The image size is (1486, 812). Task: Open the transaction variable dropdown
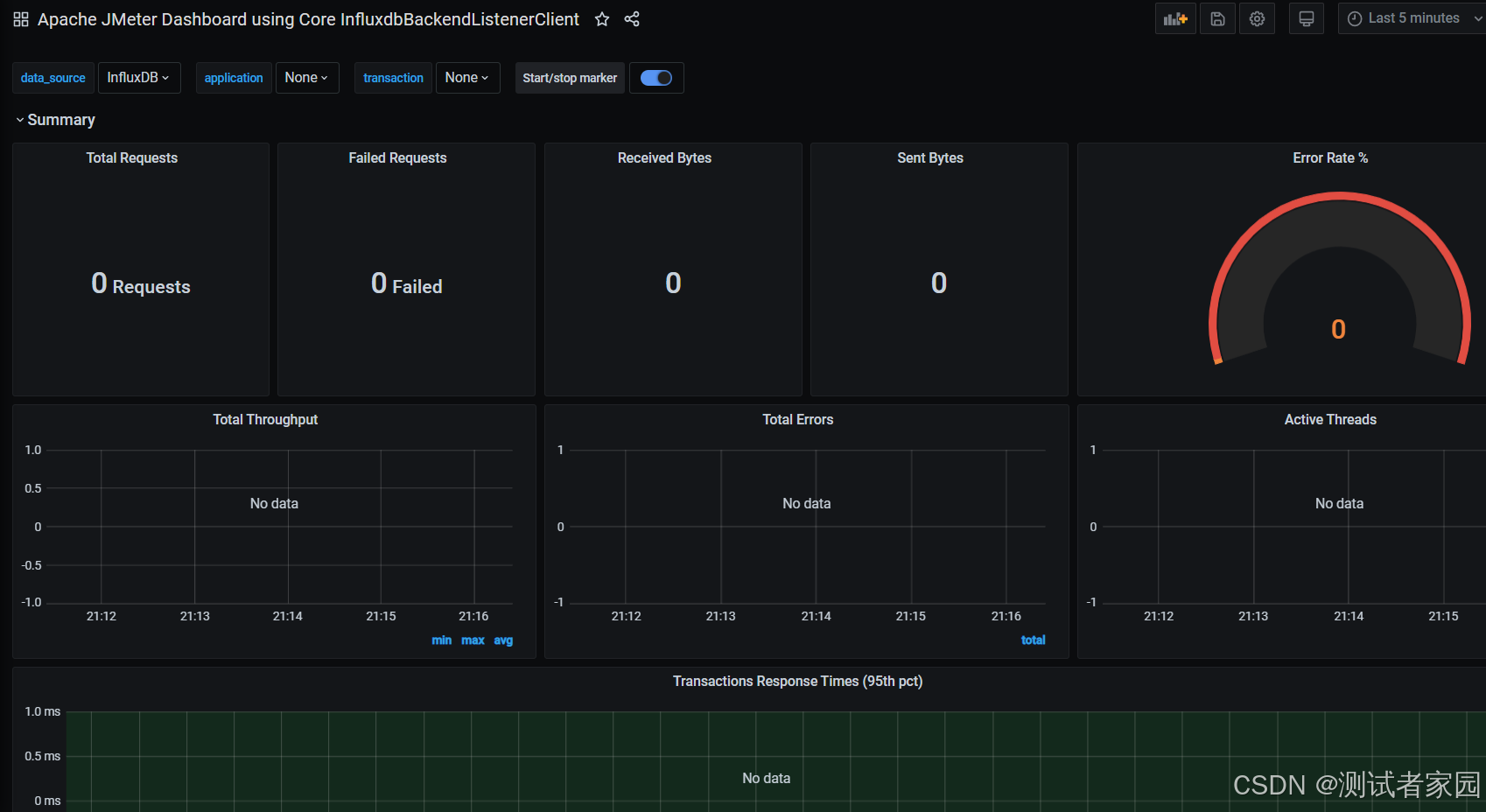[467, 78]
